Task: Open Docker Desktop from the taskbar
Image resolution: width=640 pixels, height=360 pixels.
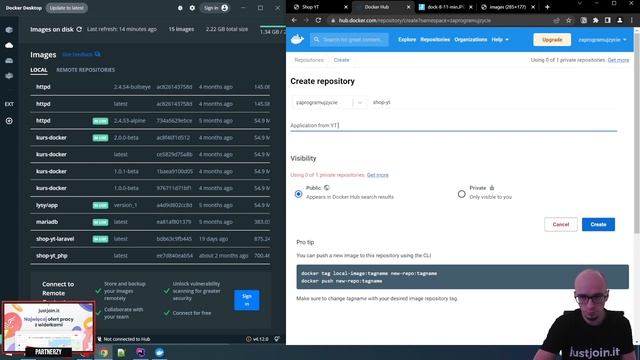Action: (x=160, y=353)
